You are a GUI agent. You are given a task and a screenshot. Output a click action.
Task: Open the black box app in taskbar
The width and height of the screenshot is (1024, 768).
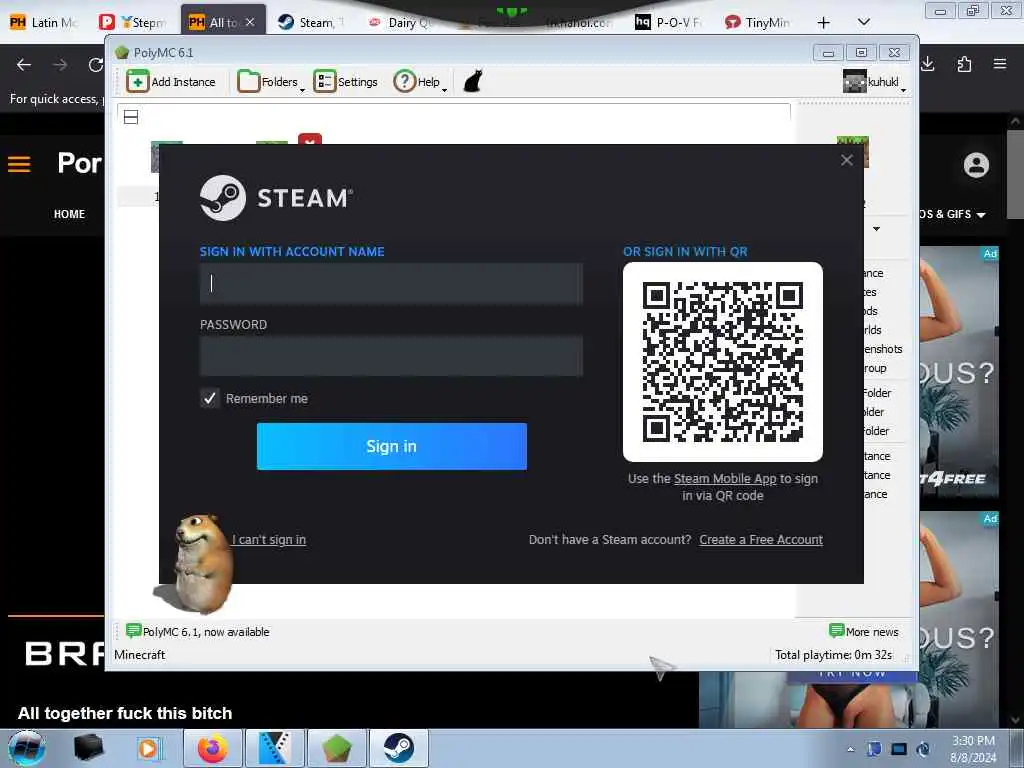[x=89, y=748]
